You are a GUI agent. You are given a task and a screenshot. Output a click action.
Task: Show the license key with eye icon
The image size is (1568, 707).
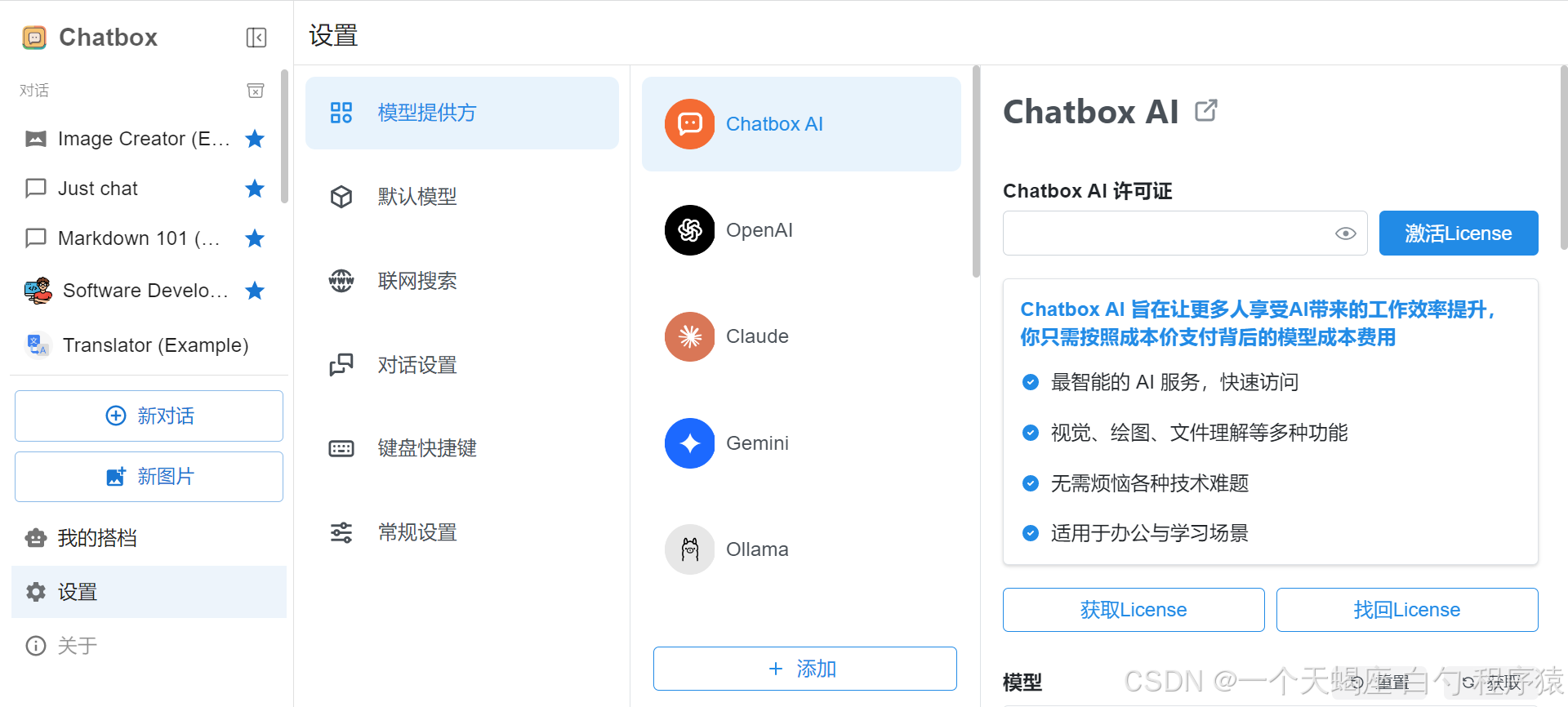click(1346, 233)
